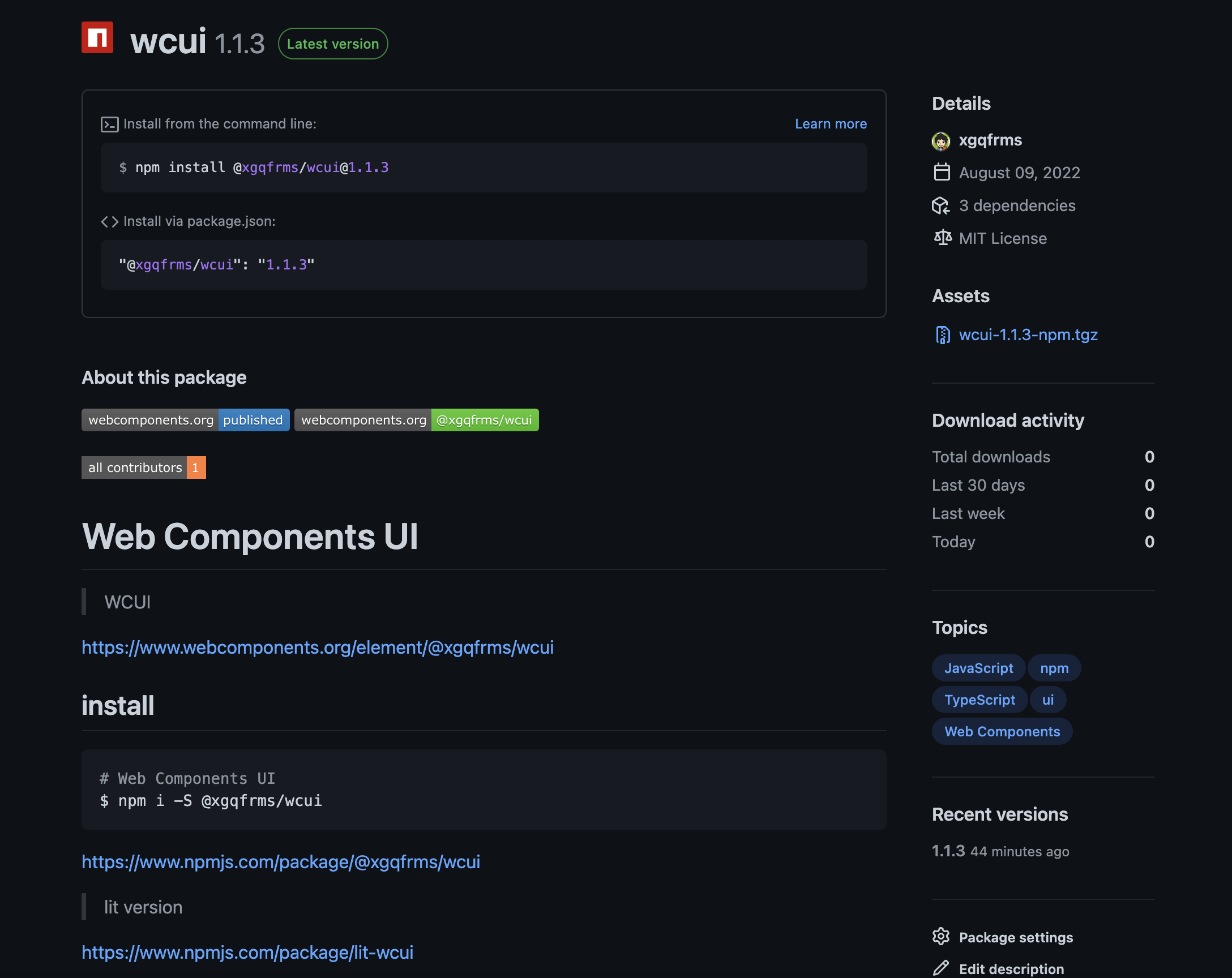
Task: Click the dependencies package icon
Action: [x=940, y=205]
